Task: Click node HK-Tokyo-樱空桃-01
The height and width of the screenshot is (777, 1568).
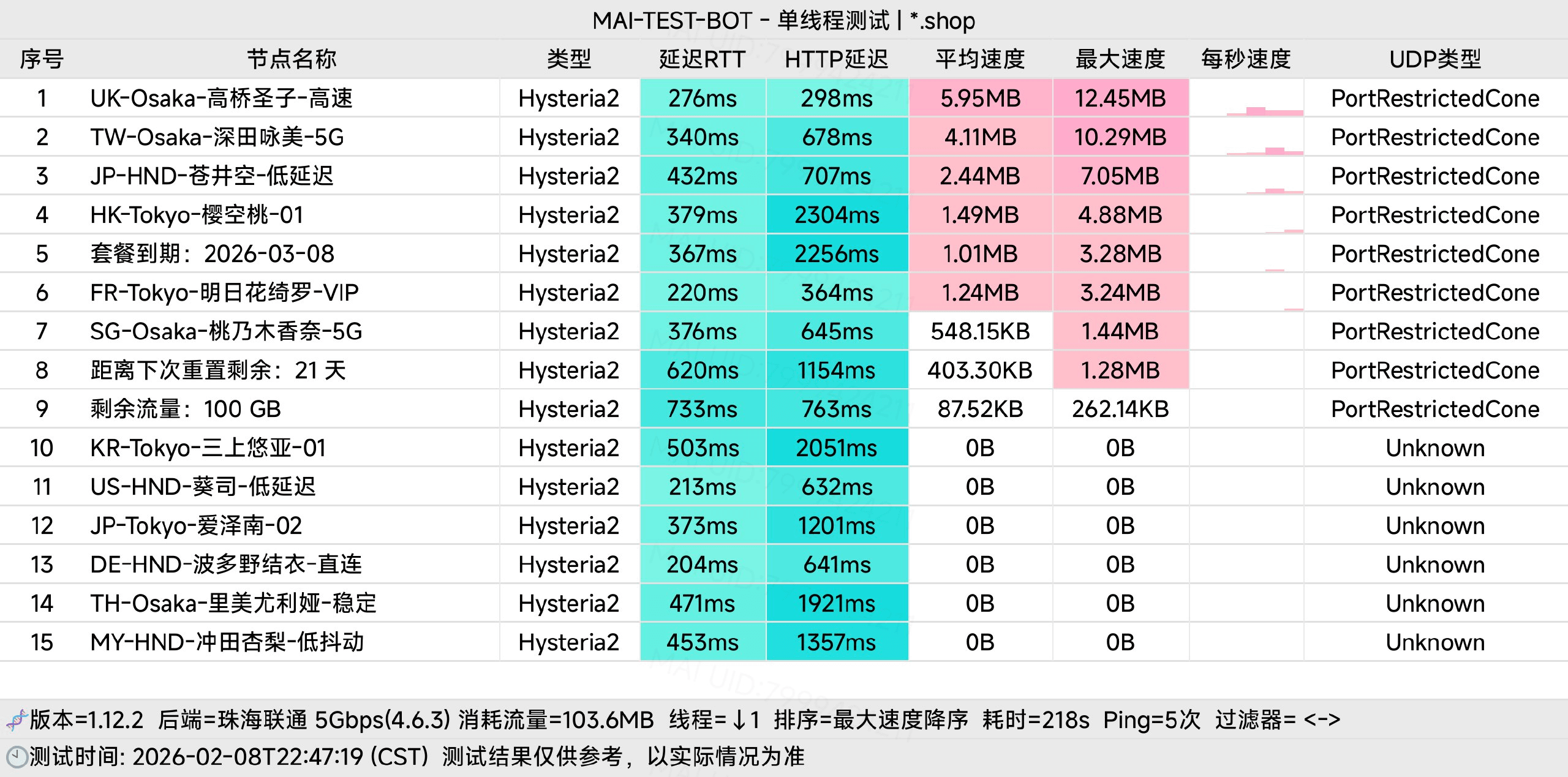Action: pyautogui.click(x=197, y=215)
